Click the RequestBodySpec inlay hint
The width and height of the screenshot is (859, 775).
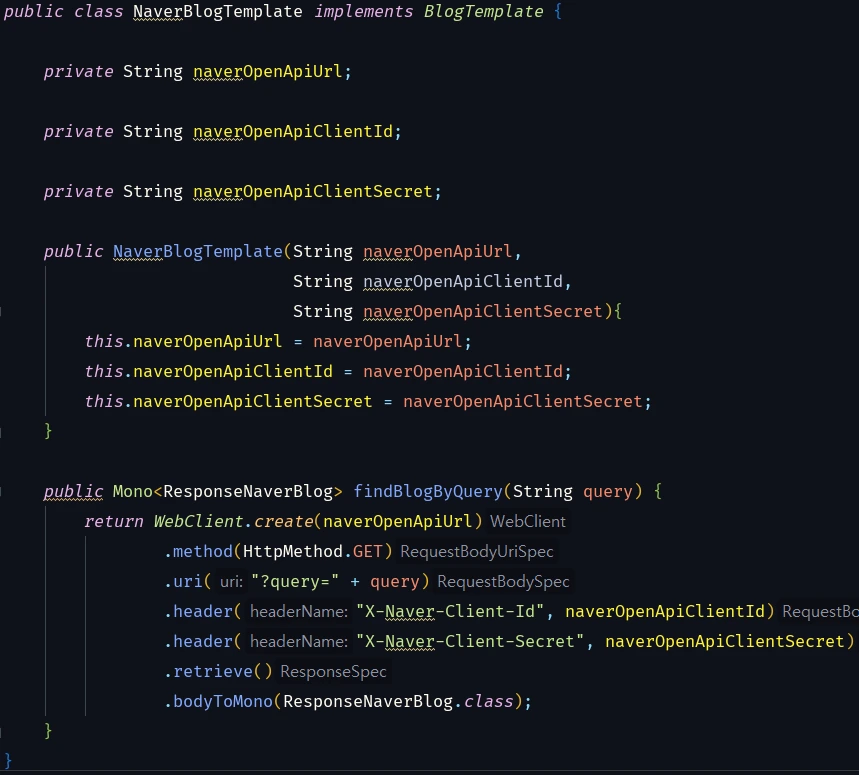[503, 582]
